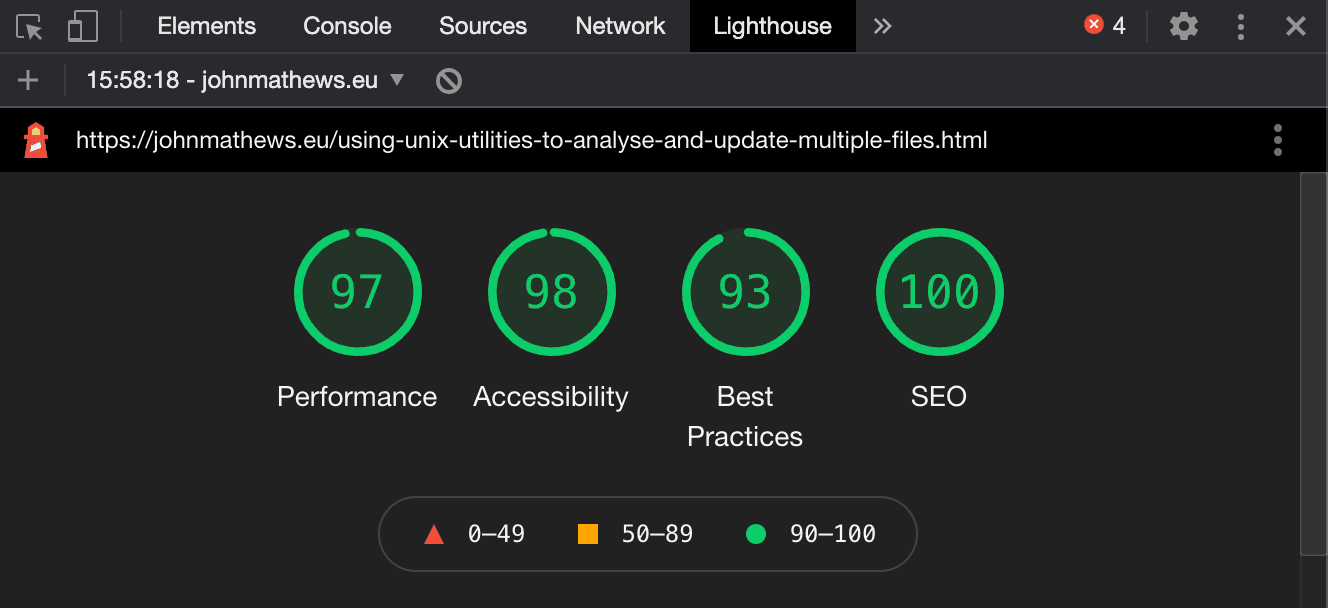The image size is (1328, 608).
Task: Click the SEO score gauge showing 100
Action: 939,292
